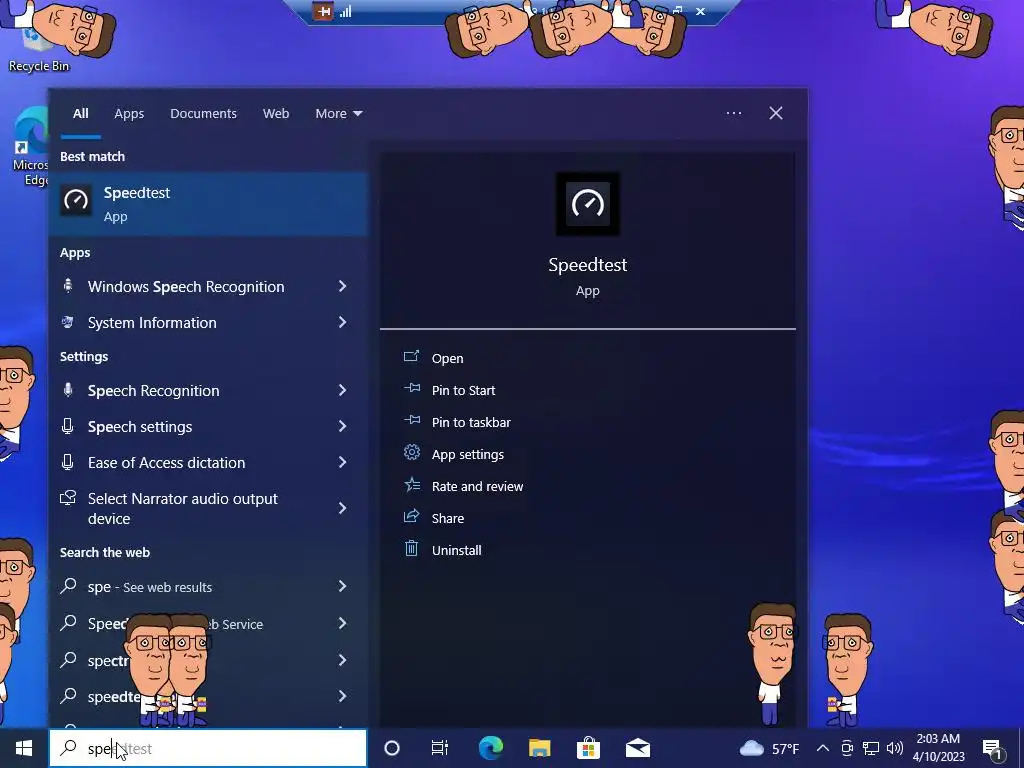Click the Share arrow icon
The width and height of the screenshot is (1024, 768).
click(411, 517)
